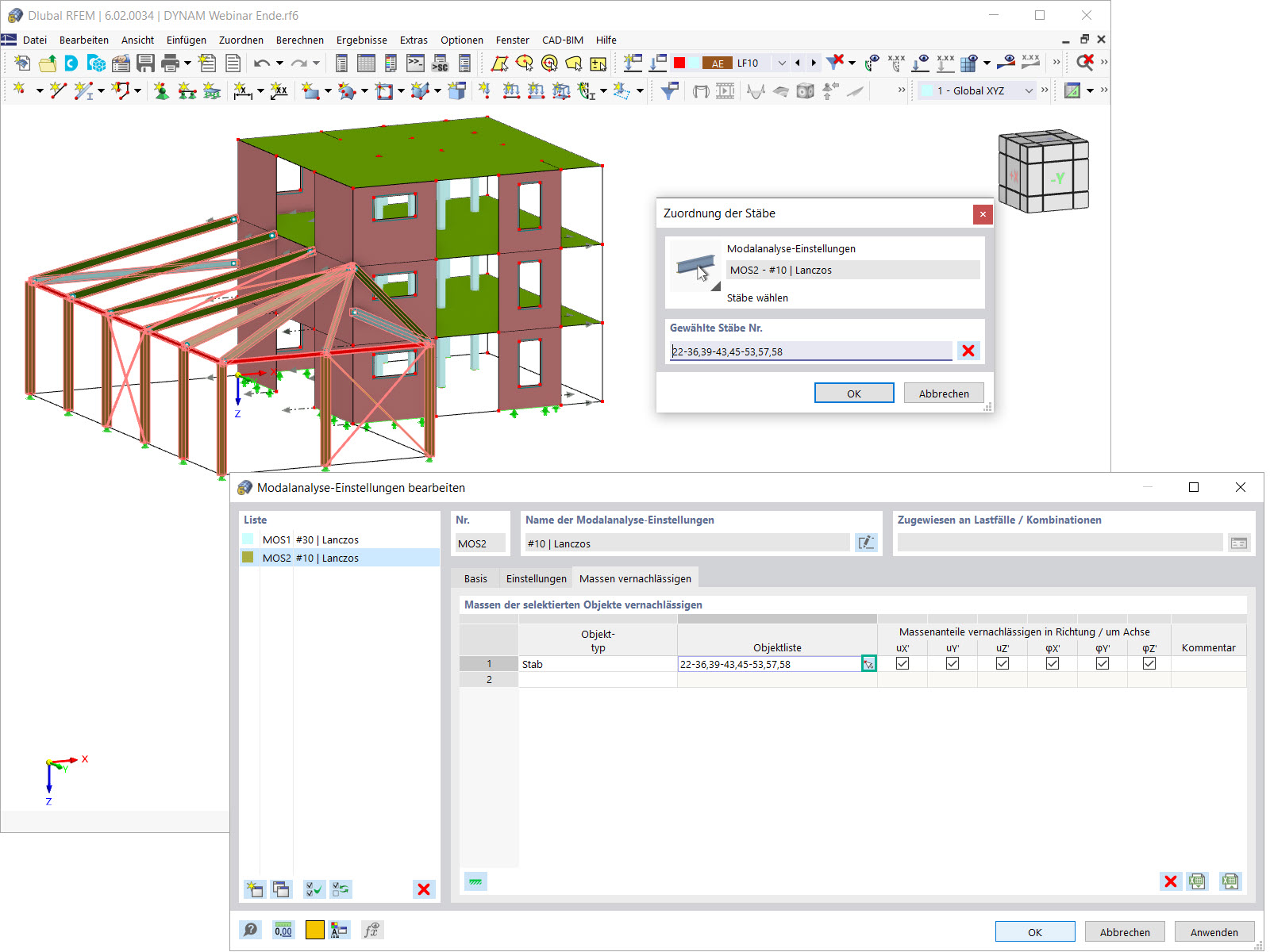Click red X delete icon below Liste

click(424, 889)
